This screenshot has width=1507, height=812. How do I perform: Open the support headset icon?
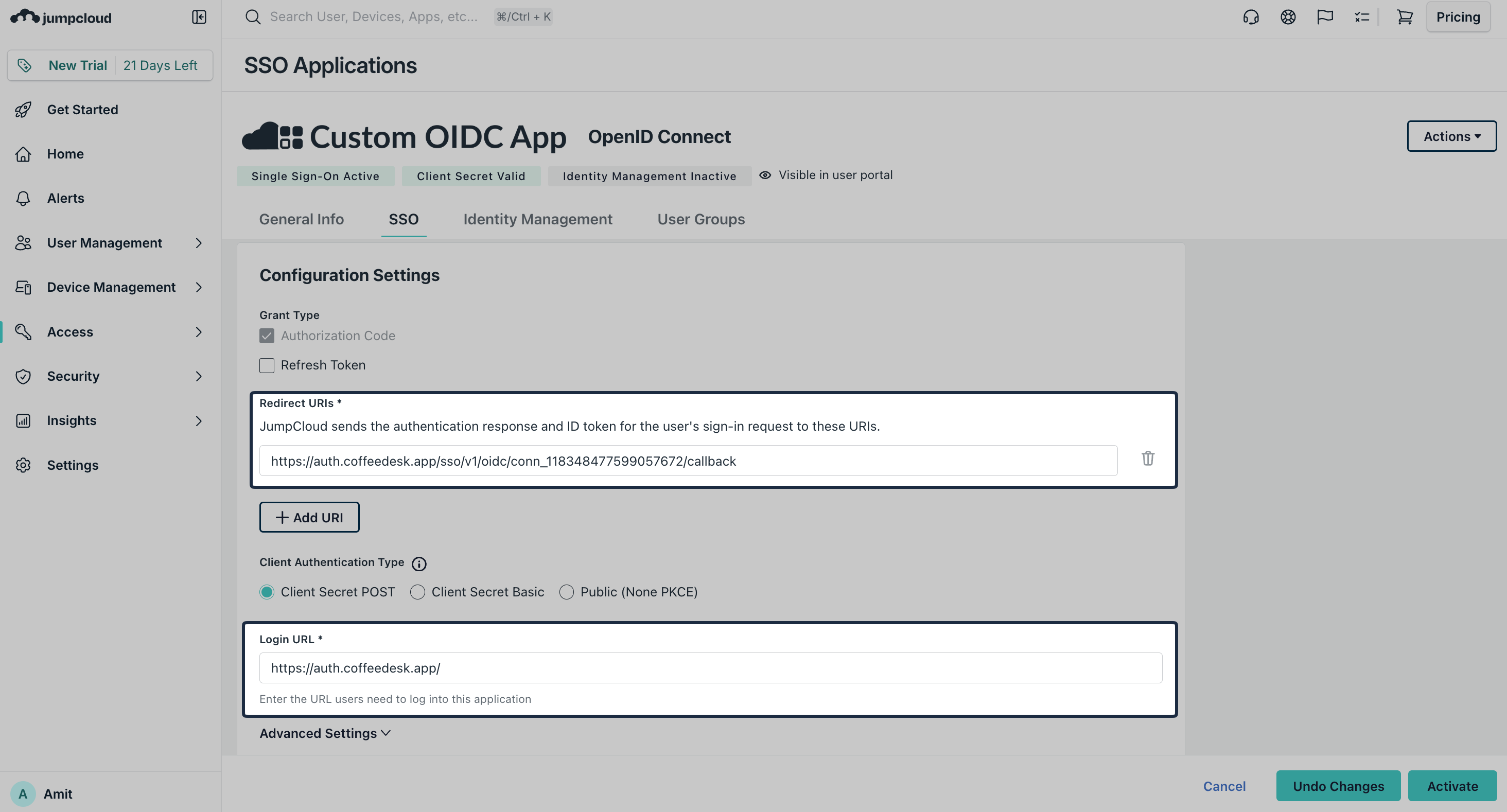[1251, 16]
